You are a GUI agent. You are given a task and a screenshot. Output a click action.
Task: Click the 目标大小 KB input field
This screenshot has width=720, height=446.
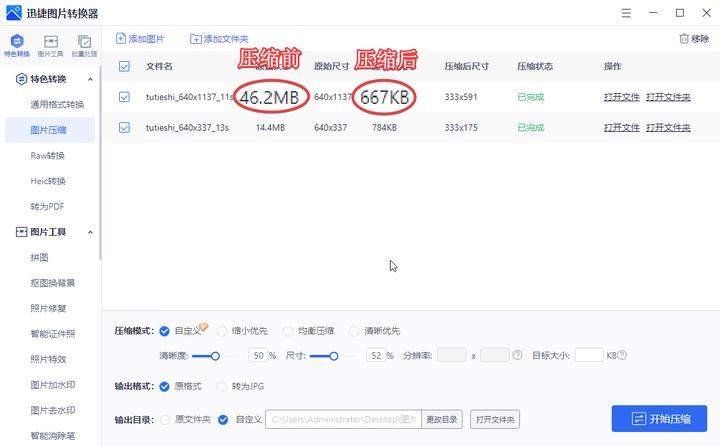(x=589, y=355)
